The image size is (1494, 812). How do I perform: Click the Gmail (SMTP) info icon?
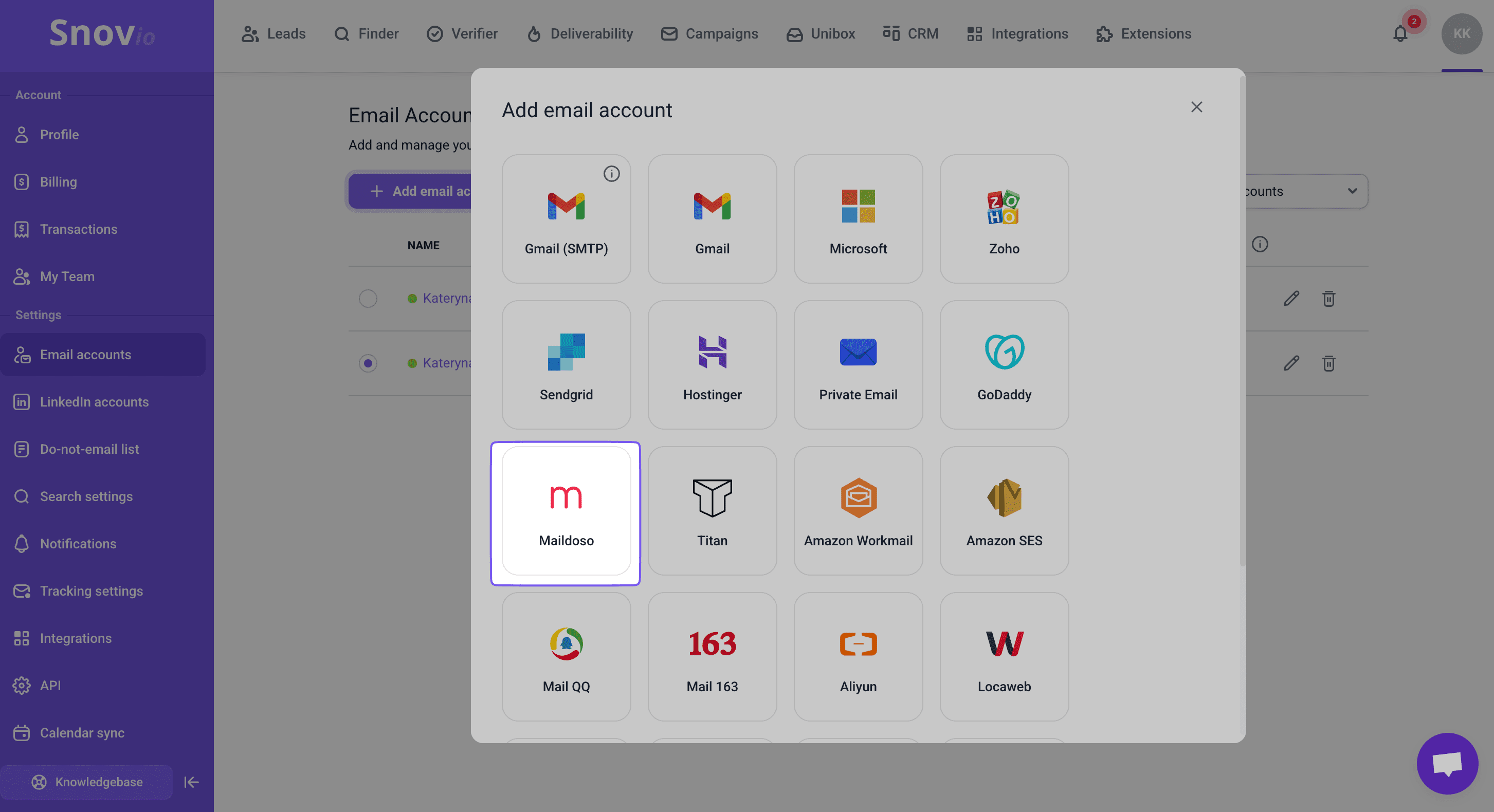click(611, 174)
